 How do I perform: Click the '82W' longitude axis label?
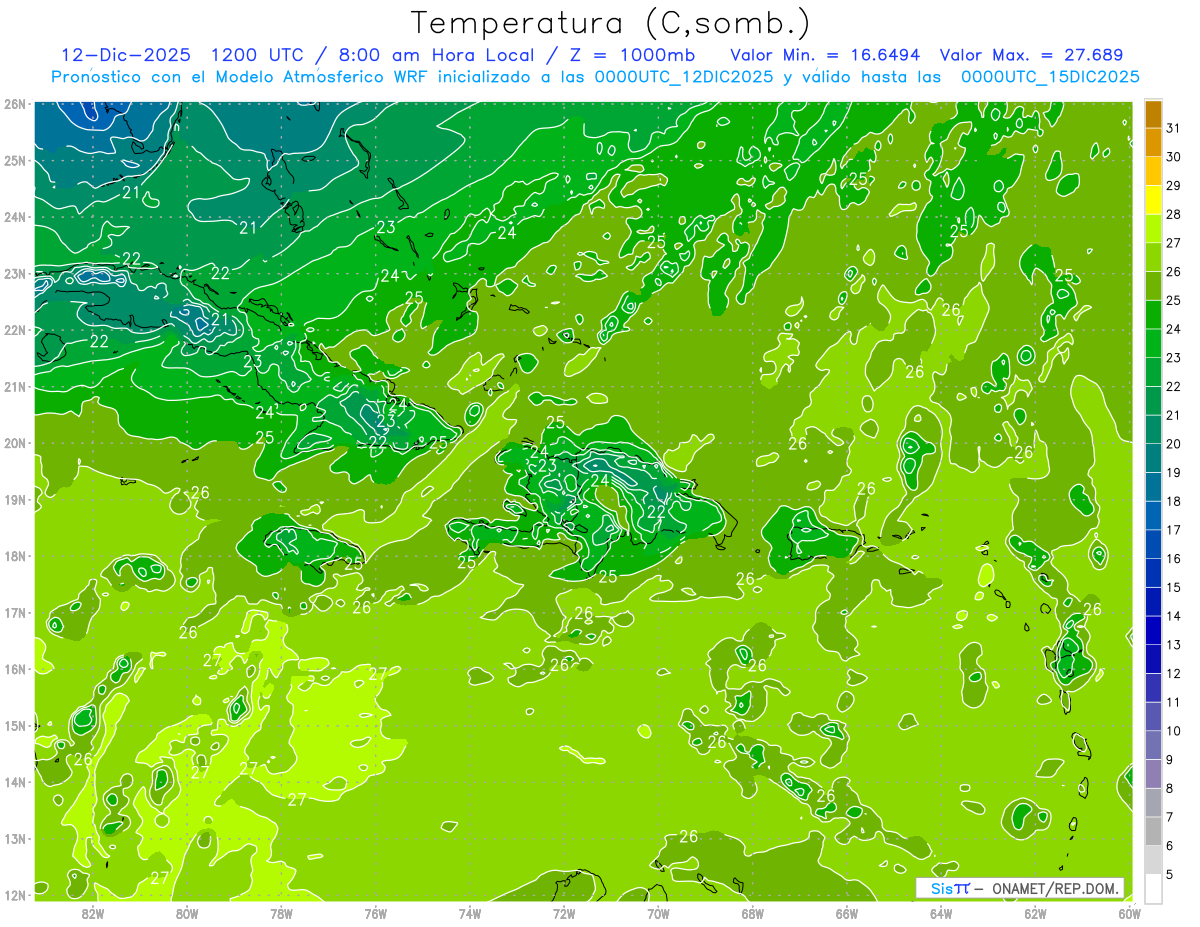[x=92, y=913]
